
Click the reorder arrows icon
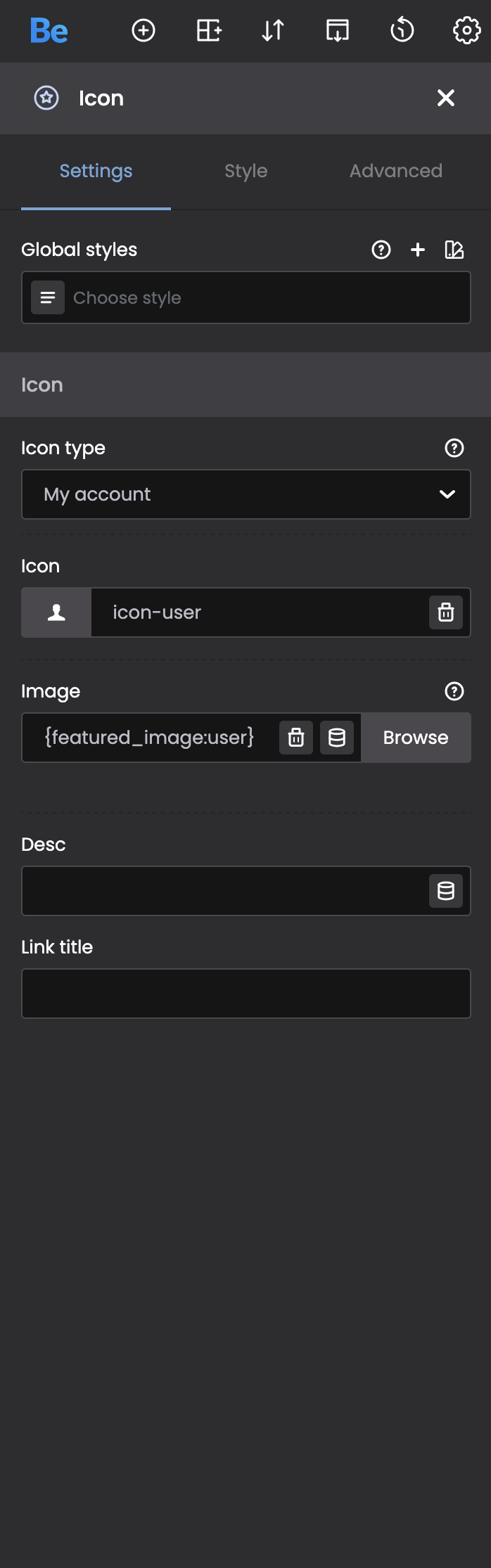(273, 31)
